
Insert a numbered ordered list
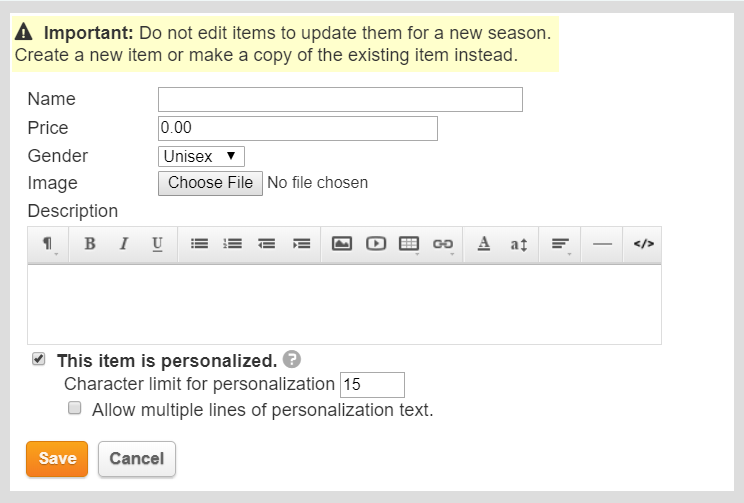(x=232, y=244)
